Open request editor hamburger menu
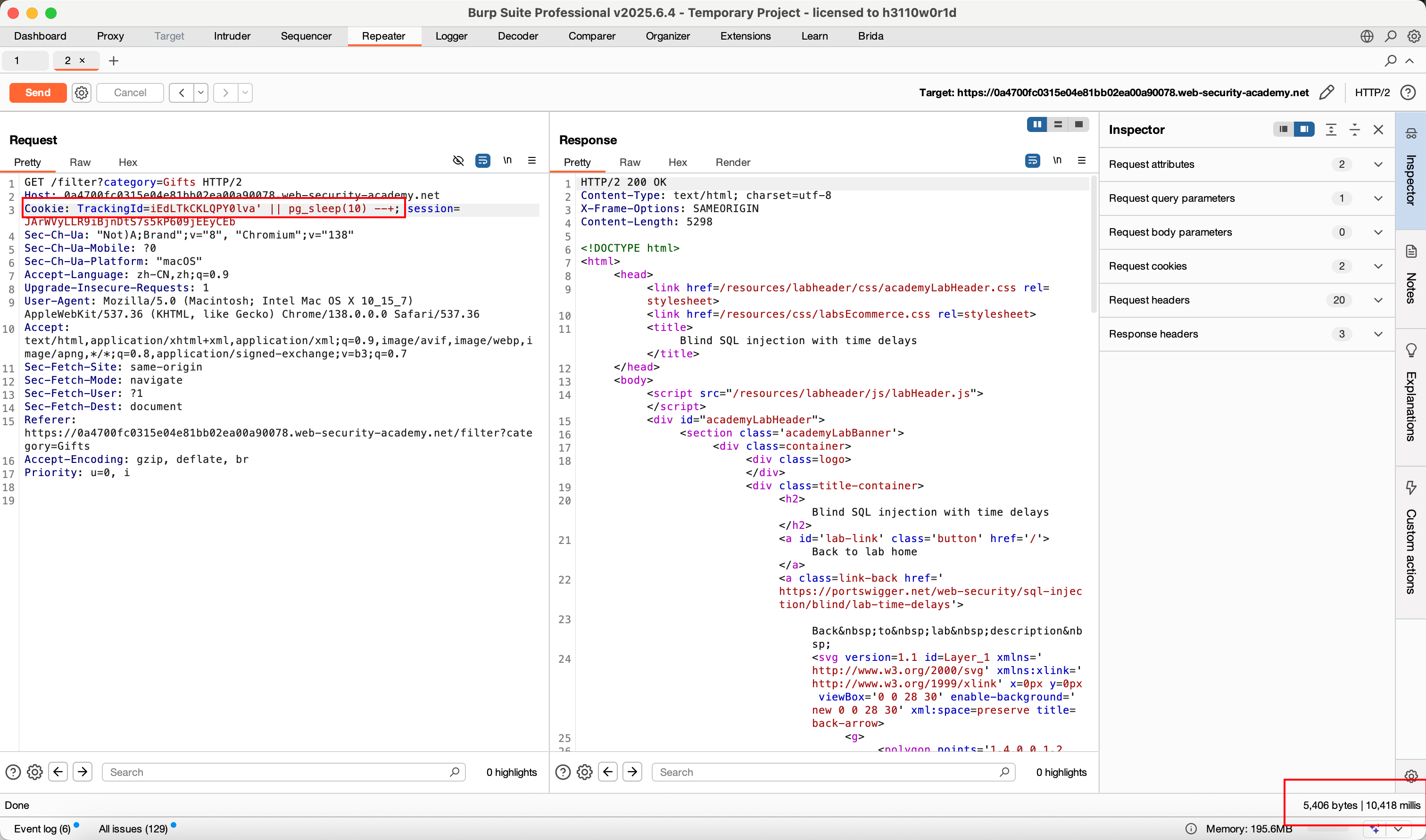1426x840 pixels. point(531,161)
